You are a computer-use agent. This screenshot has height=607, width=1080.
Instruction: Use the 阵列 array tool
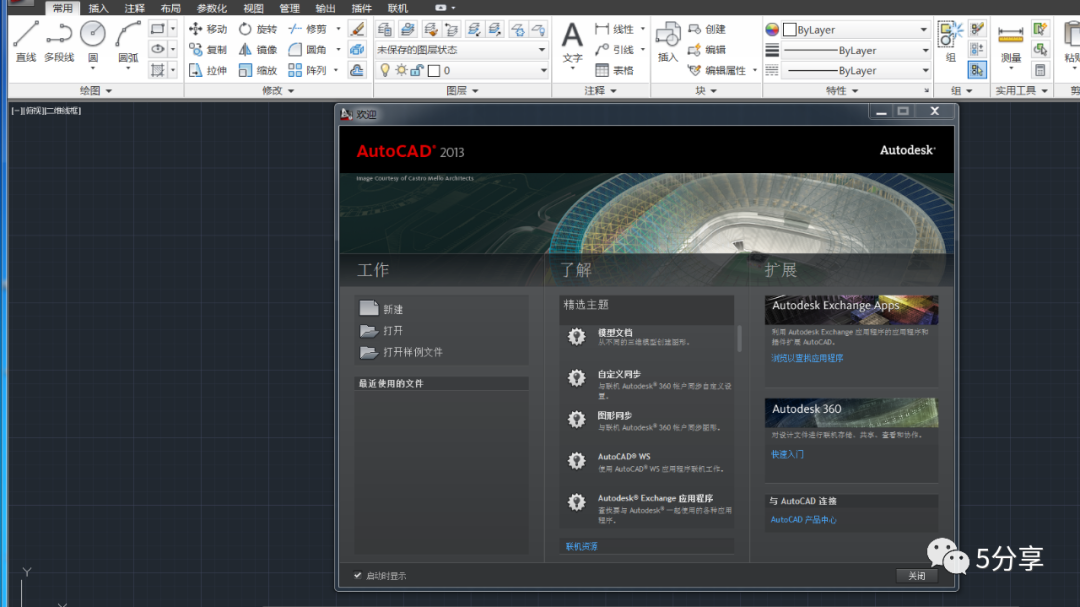pyautogui.click(x=308, y=70)
